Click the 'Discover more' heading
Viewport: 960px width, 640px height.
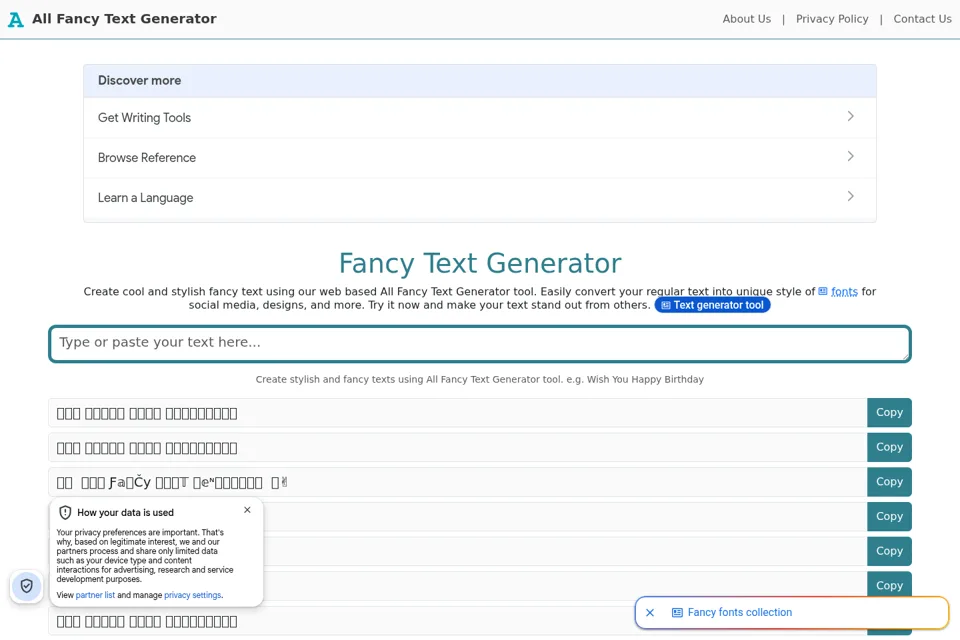coord(140,80)
